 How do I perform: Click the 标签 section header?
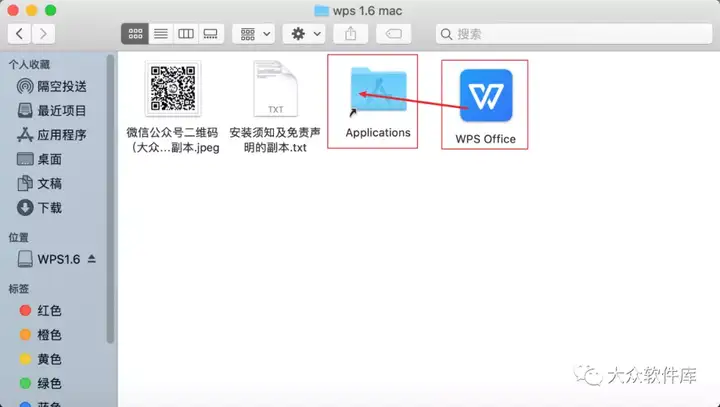19,289
